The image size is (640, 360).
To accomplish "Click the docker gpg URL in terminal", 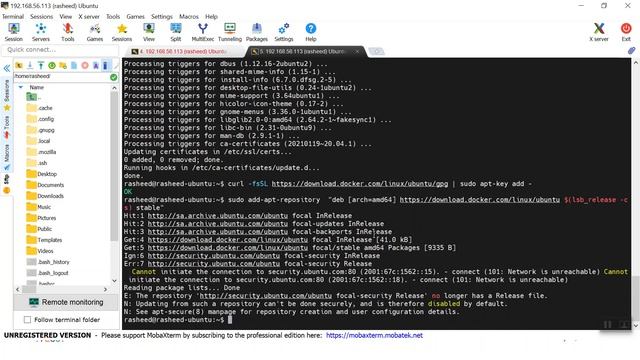I will point(360,184).
